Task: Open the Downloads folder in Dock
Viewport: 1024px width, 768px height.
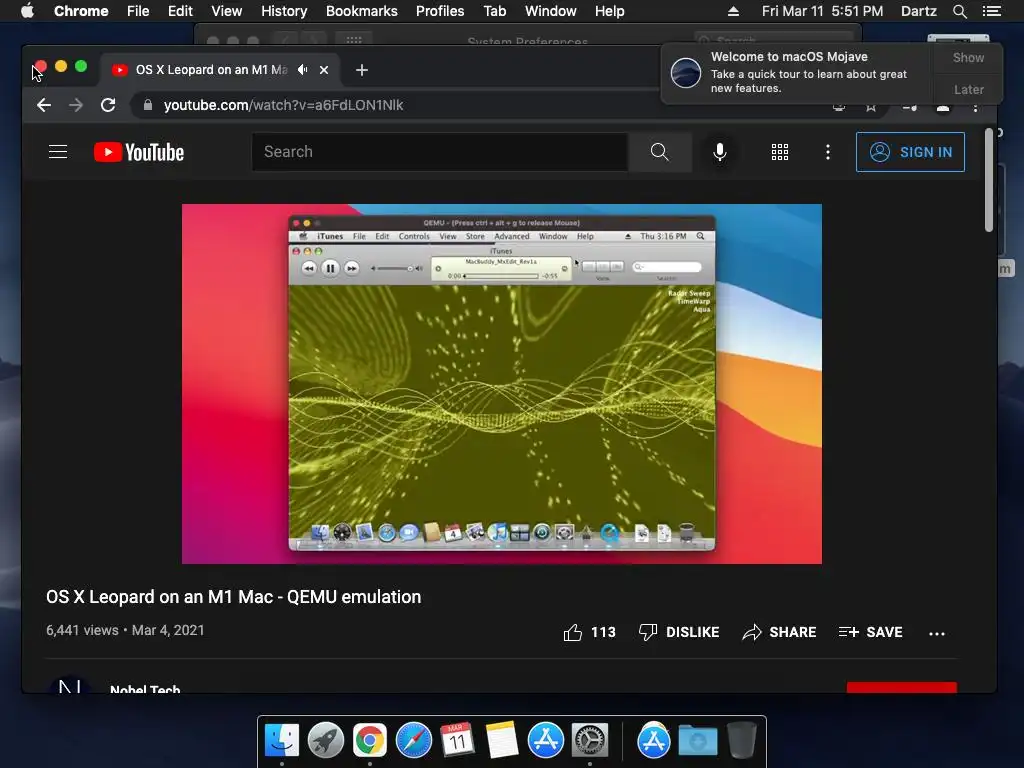Action: (697, 741)
